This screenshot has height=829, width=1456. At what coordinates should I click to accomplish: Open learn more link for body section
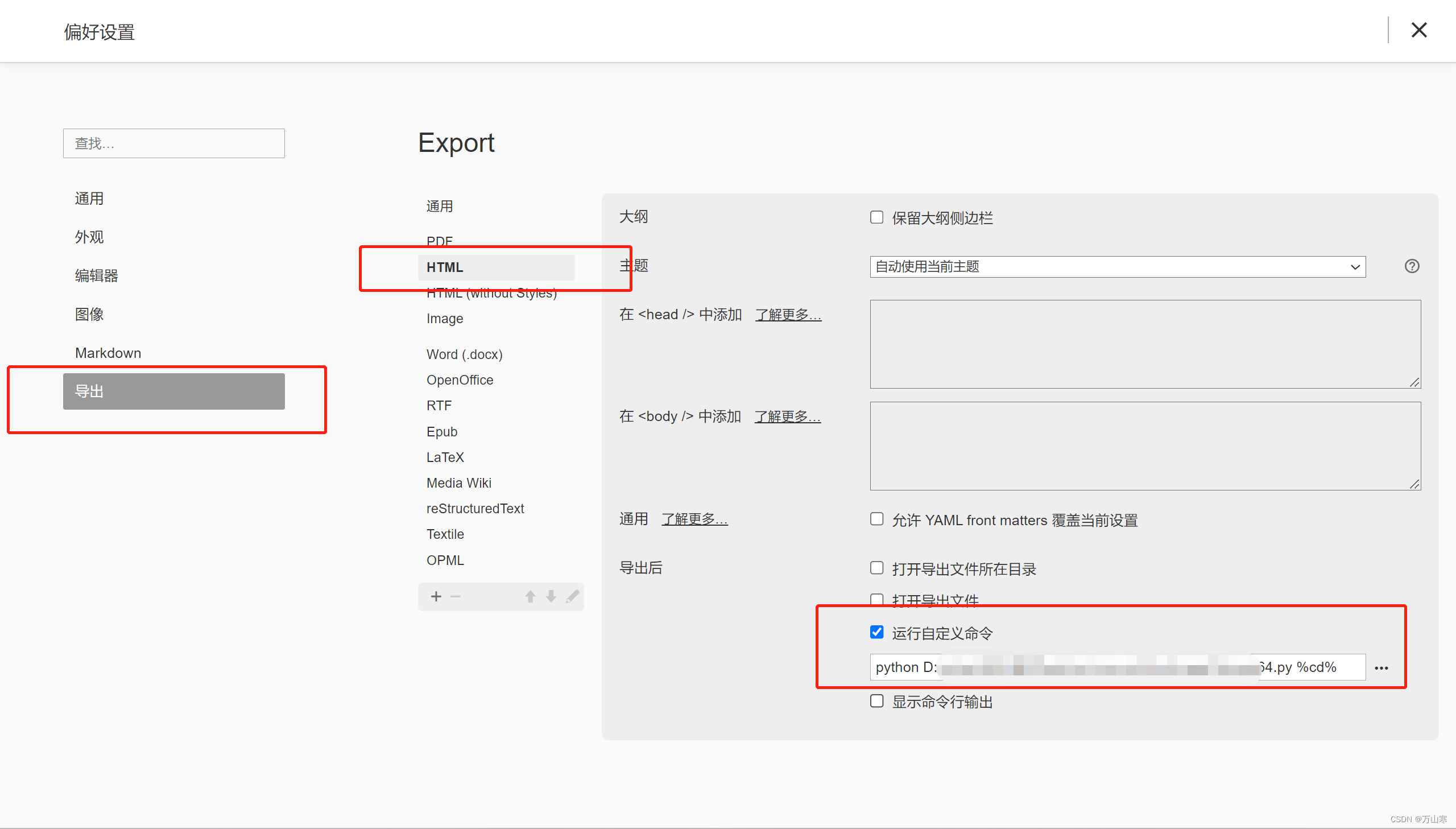[788, 416]
